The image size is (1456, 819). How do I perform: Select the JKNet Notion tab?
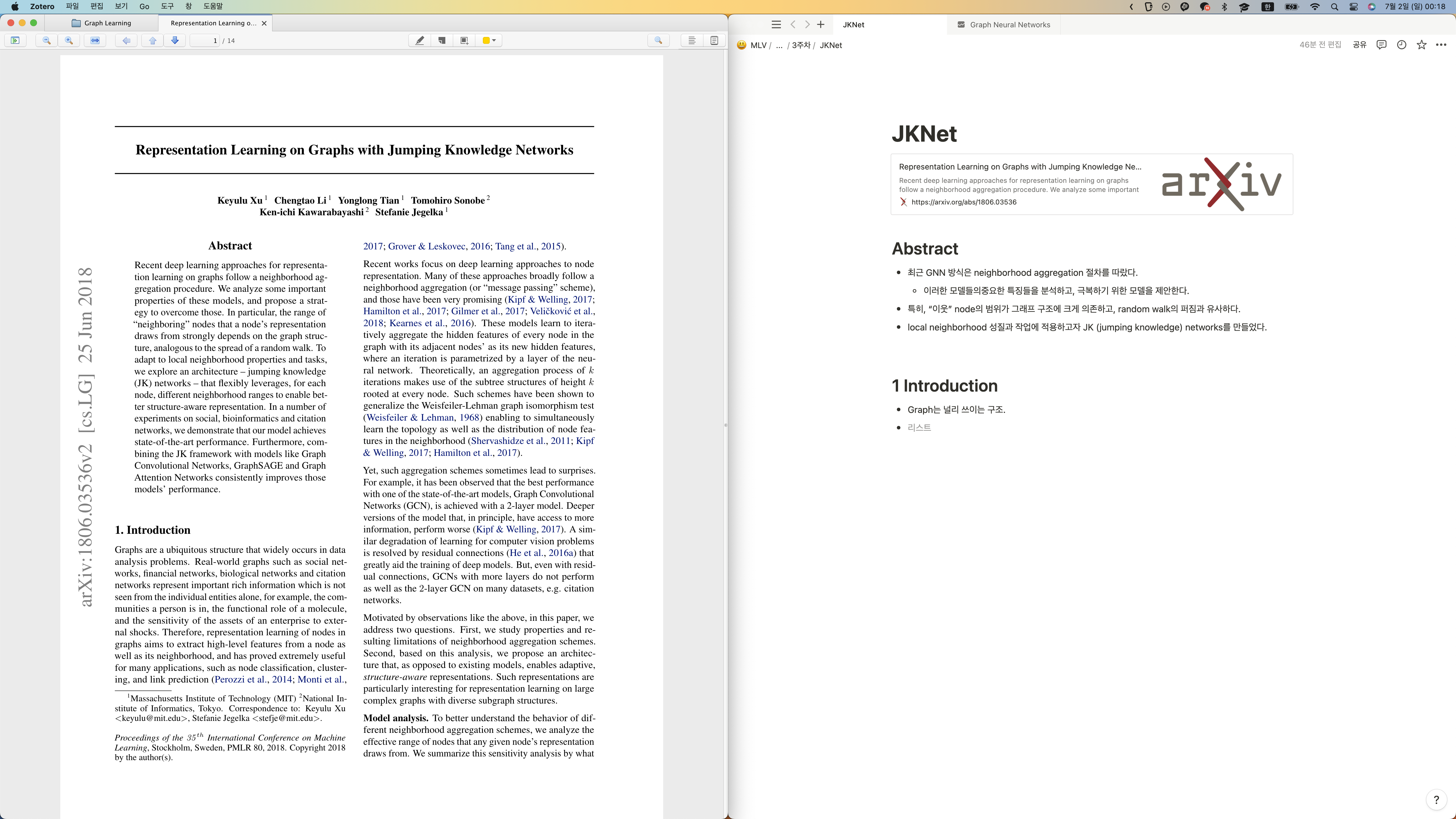pyautogui.click(x=890, y=24)
